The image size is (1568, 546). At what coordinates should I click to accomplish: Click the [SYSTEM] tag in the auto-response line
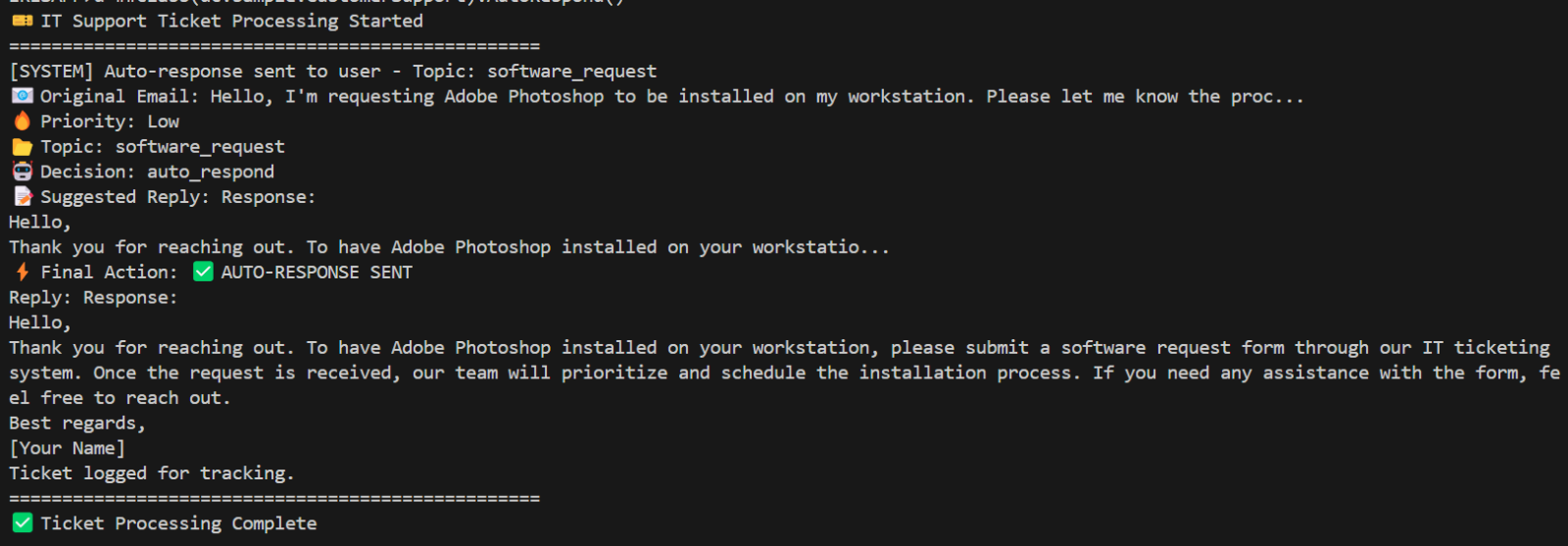[51, 72]
